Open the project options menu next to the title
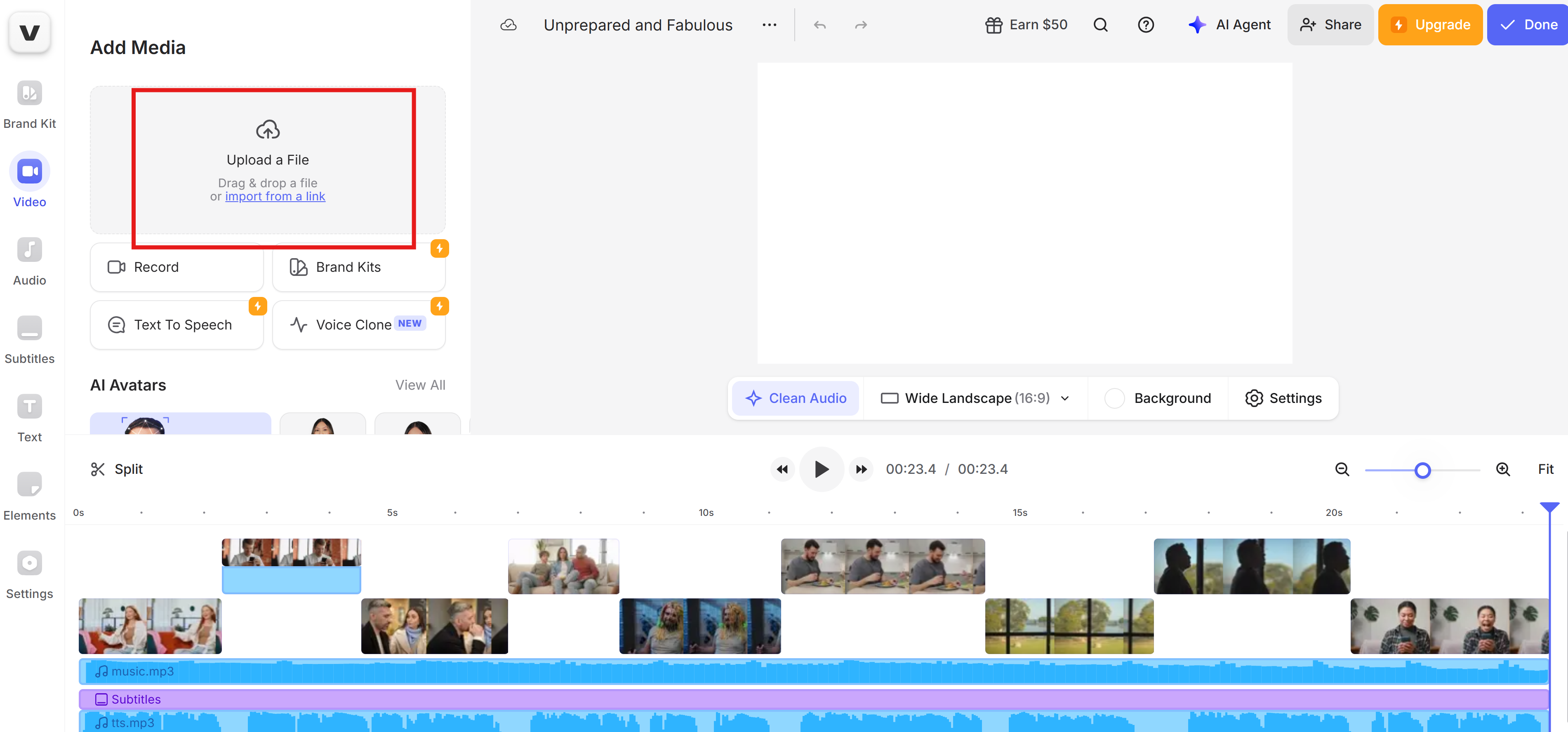 (769, 24)
